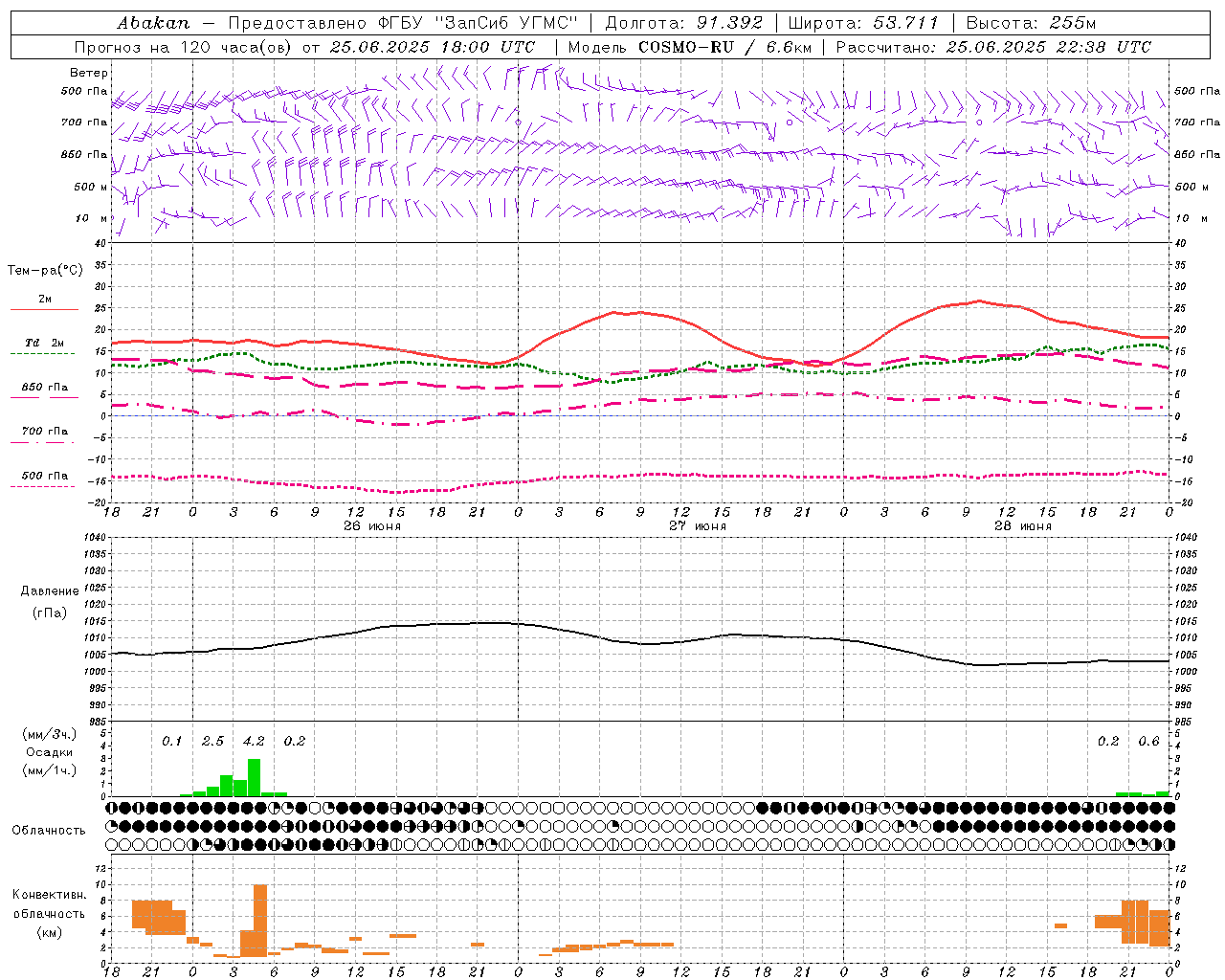Screen dimensions: 1225x980
Task: Select the 4.2 precipitation total value
Action: (x=254, y=742)
